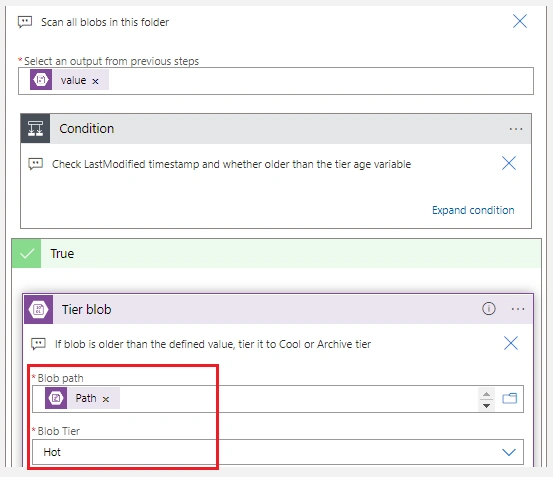Collapse the Condition header
The width and height of the screenshot is (553, 481).
point(276,128)
